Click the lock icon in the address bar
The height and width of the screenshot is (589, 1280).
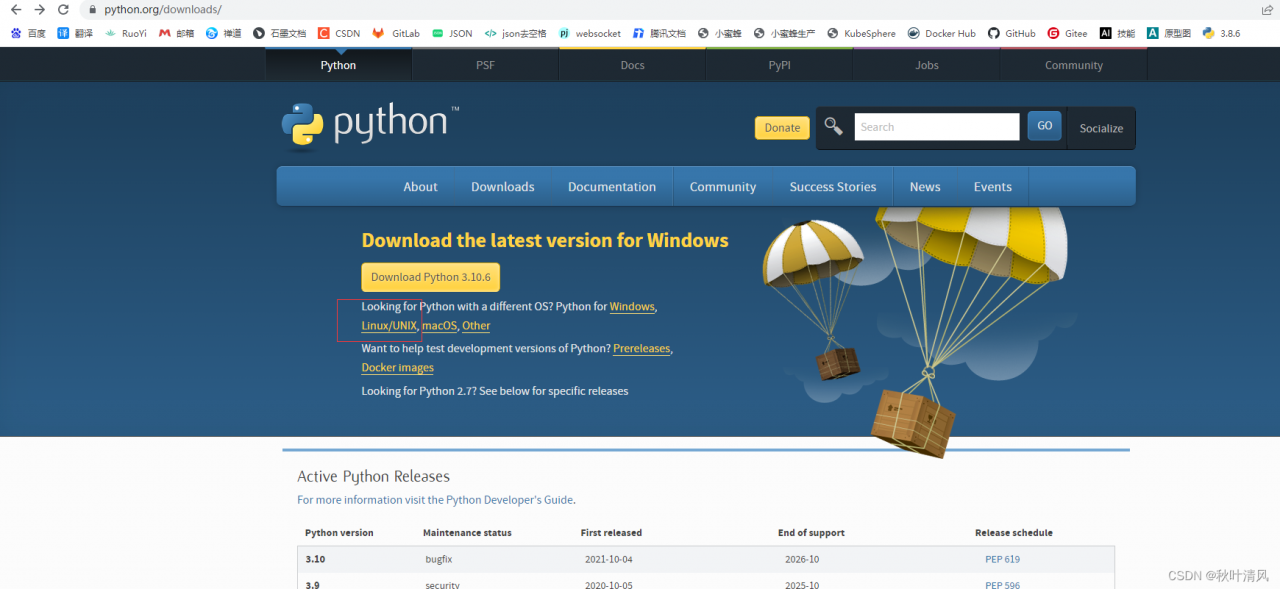pos(93,10)
